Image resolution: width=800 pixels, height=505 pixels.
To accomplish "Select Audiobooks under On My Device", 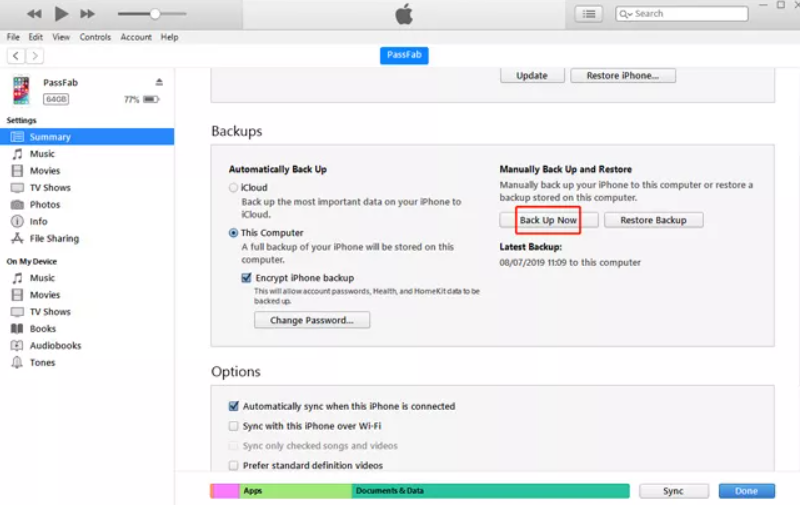I will [x=55, y=346].
